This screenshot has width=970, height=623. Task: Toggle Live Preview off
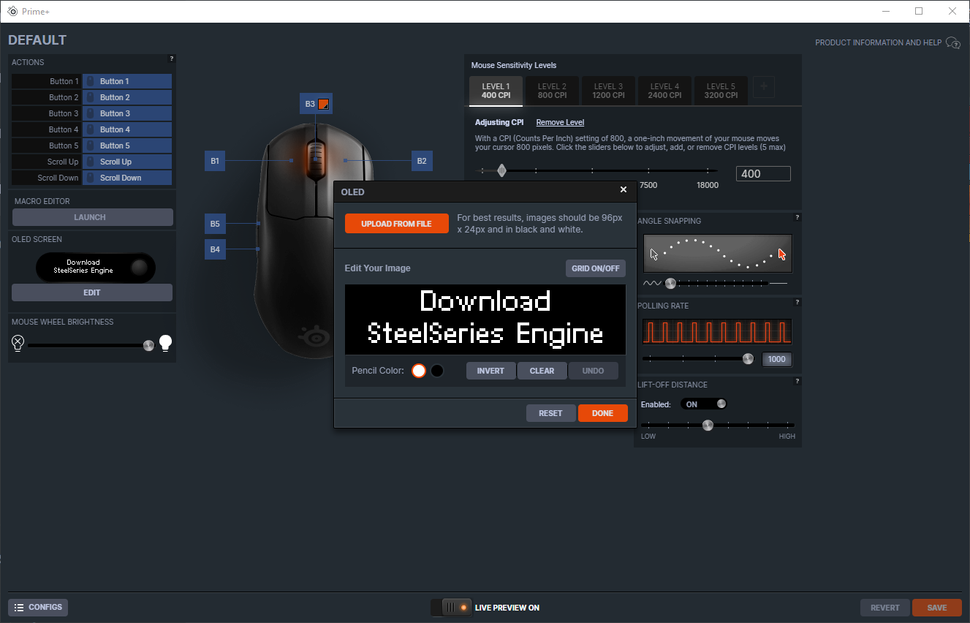(x=452, y=607)
